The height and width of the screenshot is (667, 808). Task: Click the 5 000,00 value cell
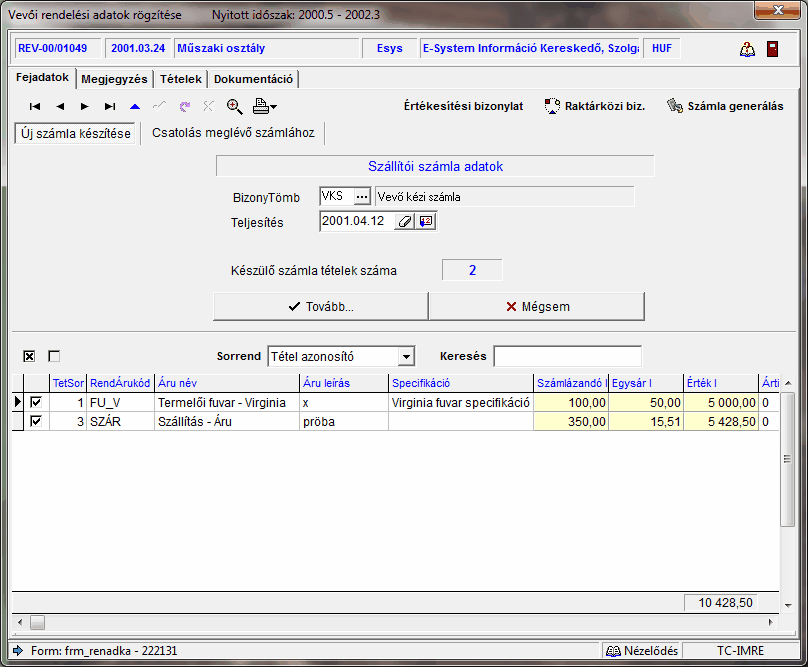click(721, 403)
